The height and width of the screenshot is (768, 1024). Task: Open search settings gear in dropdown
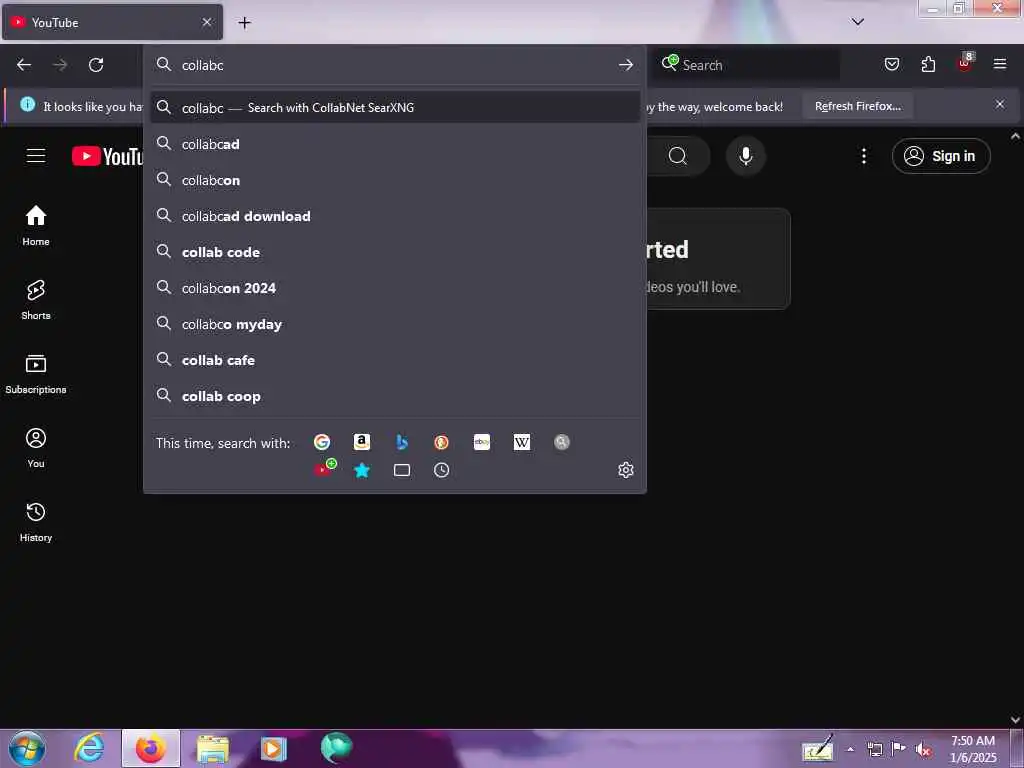pyautogui.click(x=626, y=470)
